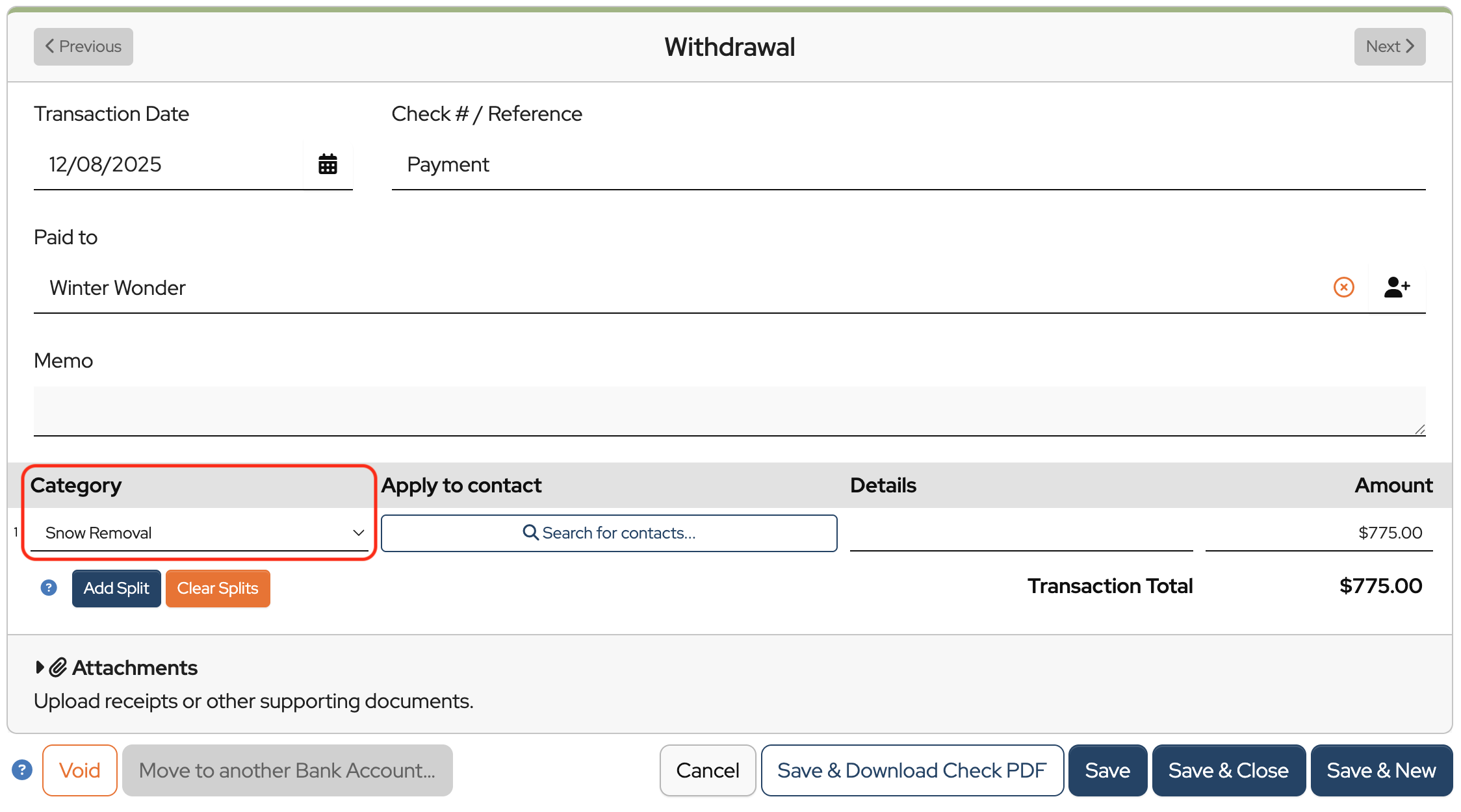
Task: Clear the Winter Wonder payee
Action: [x=1343, y=287]
